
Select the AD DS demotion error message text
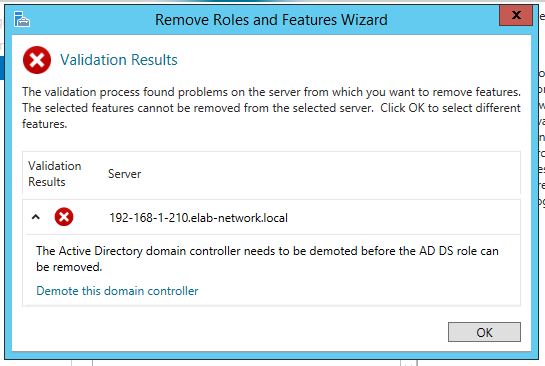tap(267, 259)
